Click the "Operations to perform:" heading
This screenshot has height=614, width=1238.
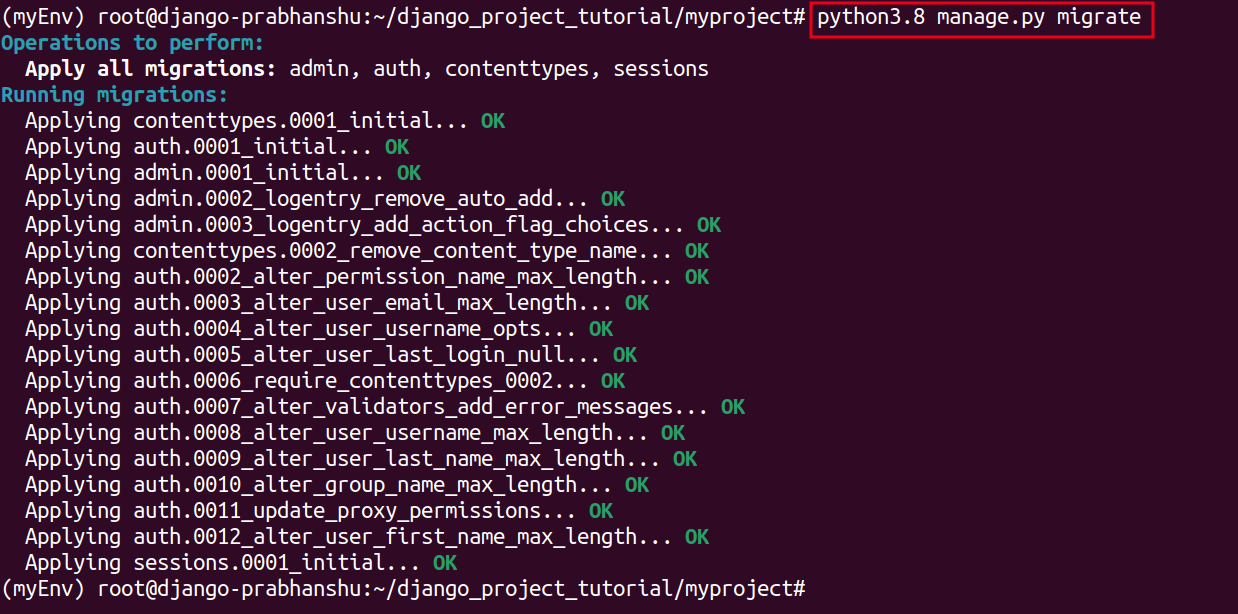click(x=133, y=44)
